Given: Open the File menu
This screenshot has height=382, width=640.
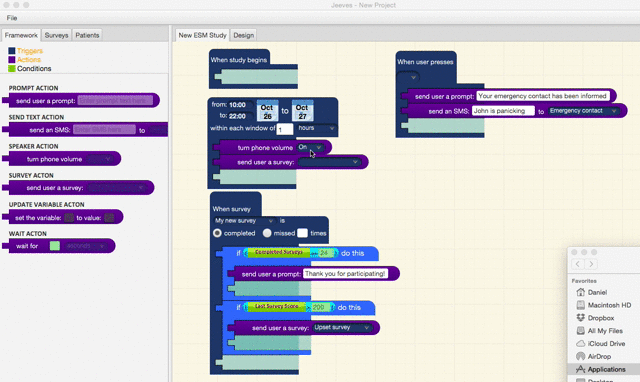Looking at the screenshot, I should (x=12, y=18).
